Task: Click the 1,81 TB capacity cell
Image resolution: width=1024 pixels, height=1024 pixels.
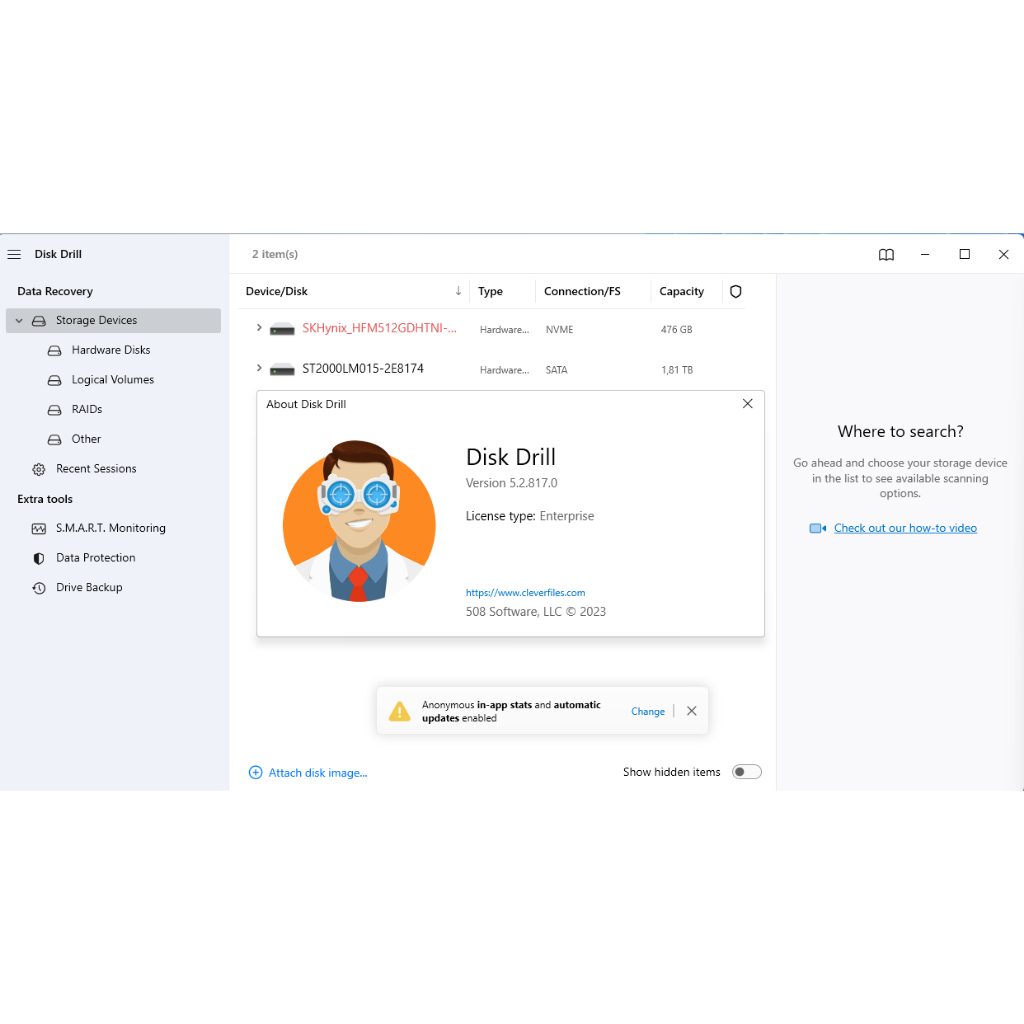Action: pos(677,370)
